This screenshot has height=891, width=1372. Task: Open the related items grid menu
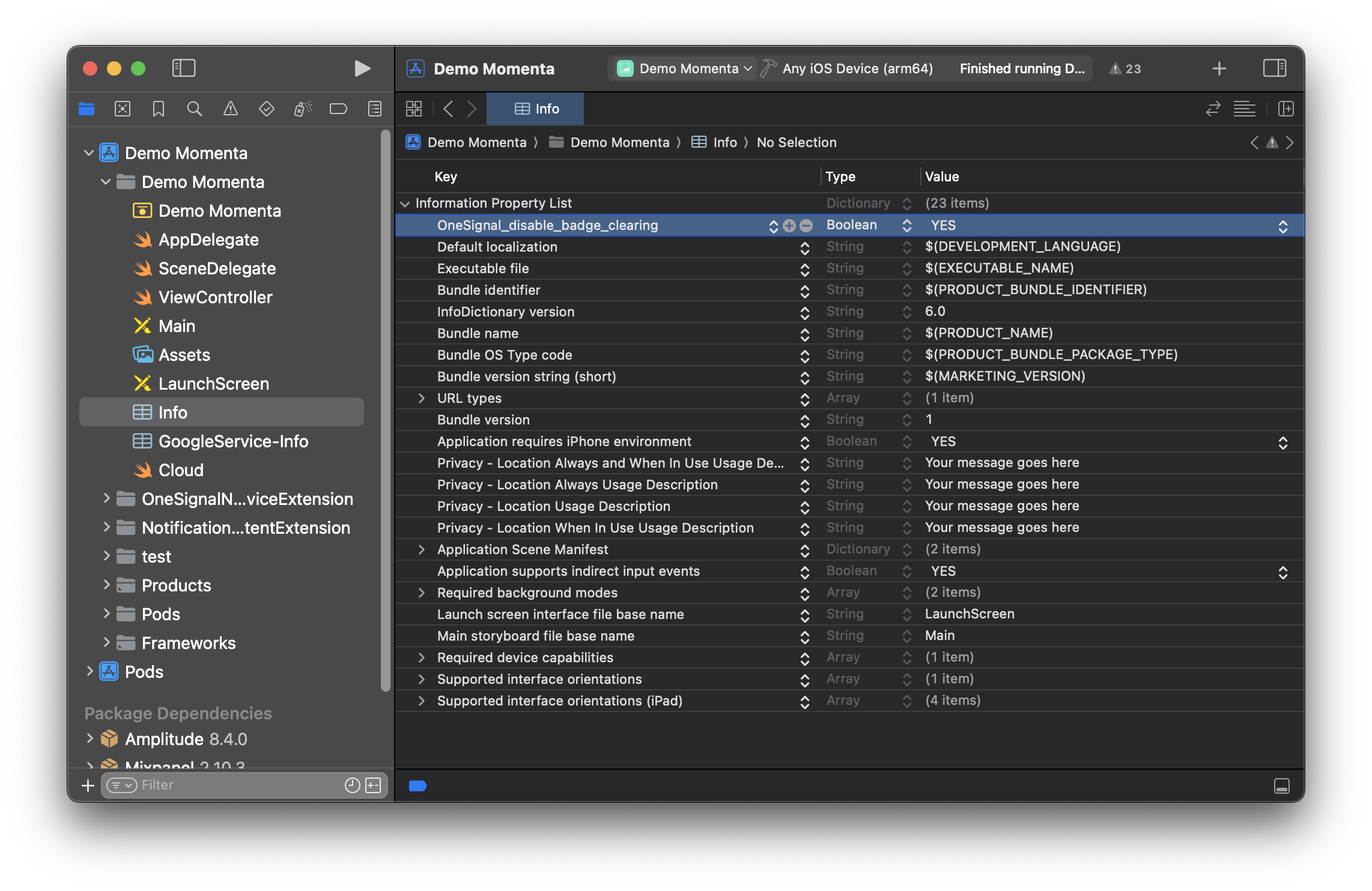point(414,109)
